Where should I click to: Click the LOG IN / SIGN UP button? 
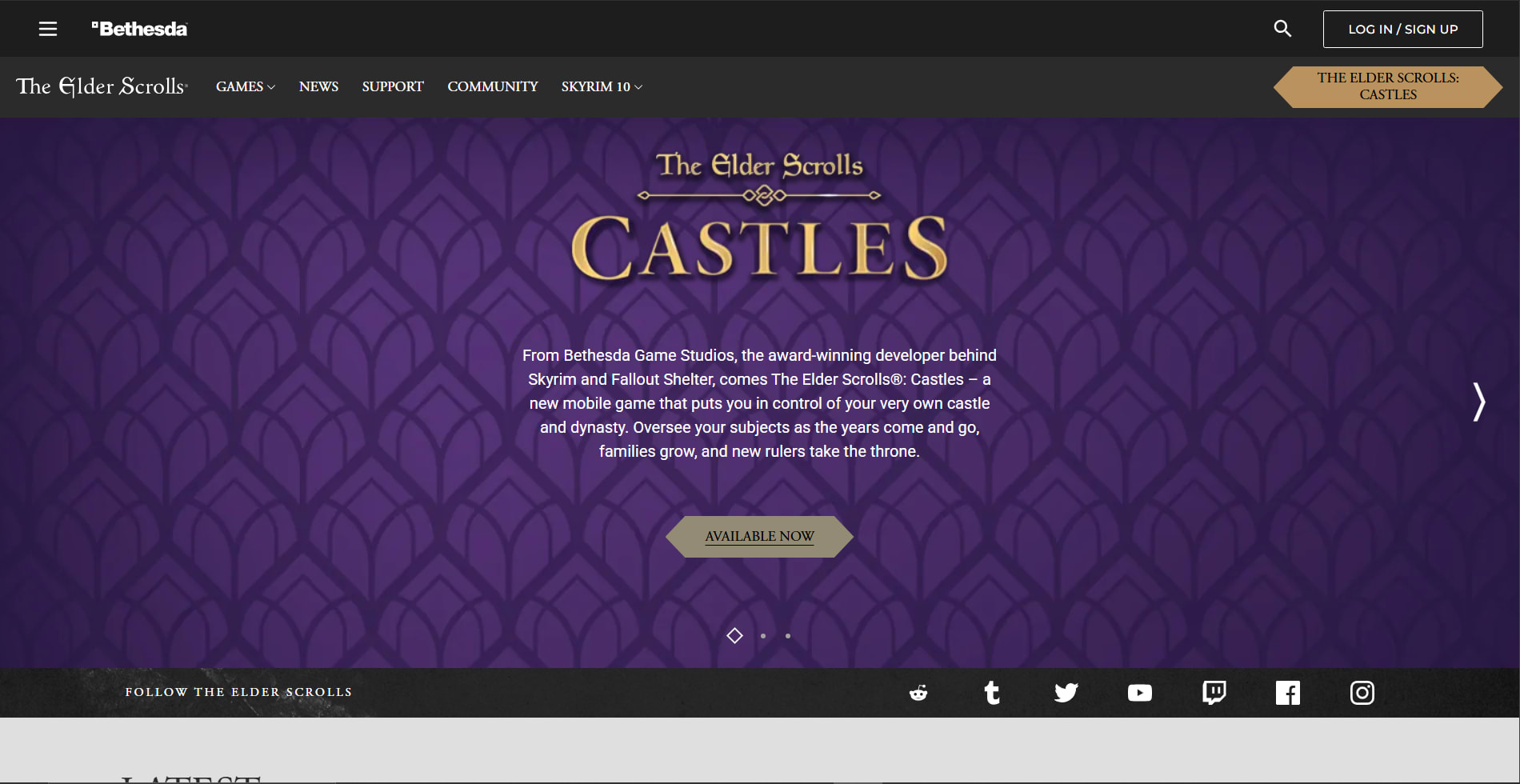pyautogui.click(x=1402, y=29)
